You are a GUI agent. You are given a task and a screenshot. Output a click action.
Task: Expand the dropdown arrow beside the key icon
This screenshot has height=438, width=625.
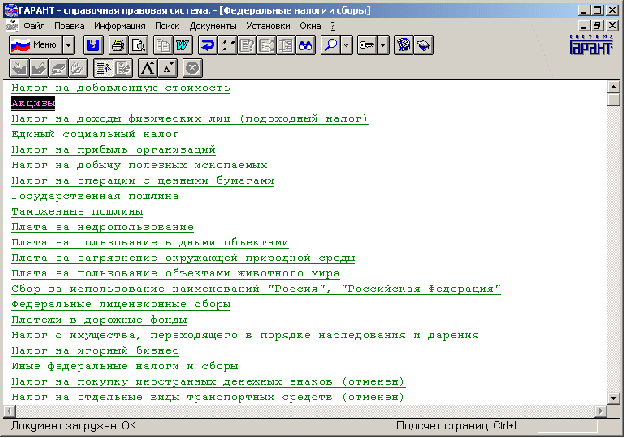point(383,45)
